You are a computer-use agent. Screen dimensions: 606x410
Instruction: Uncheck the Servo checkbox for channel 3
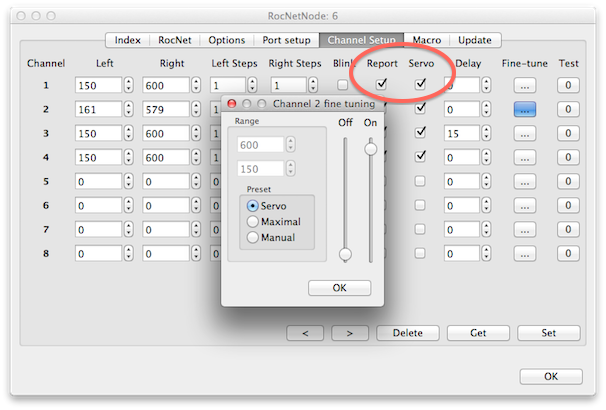pos(420,132)
